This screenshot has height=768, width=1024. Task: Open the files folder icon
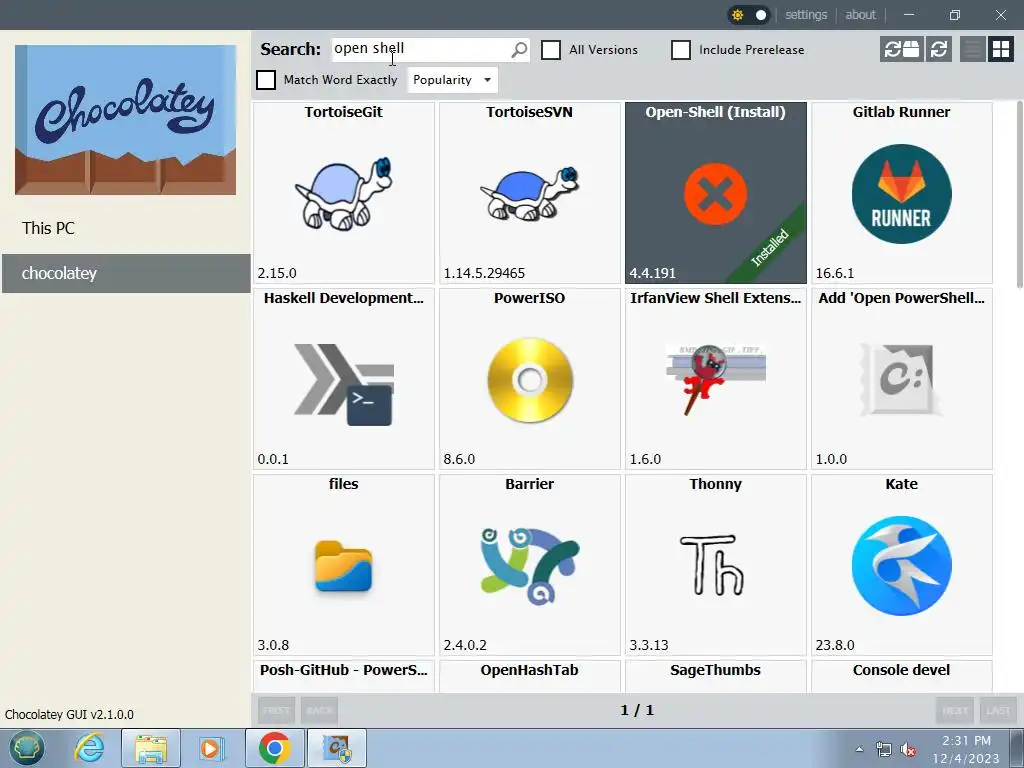pos(344,566)
